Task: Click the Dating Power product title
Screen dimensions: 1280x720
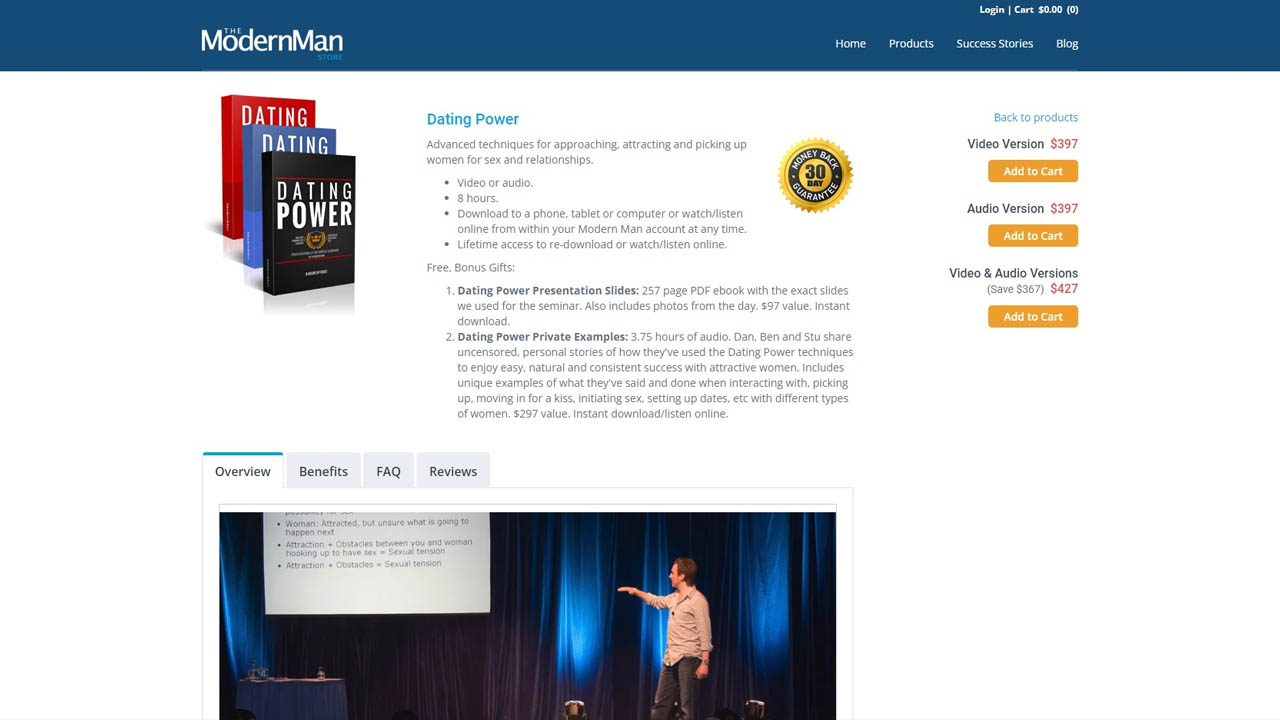Action: click(x=472, y=118)
